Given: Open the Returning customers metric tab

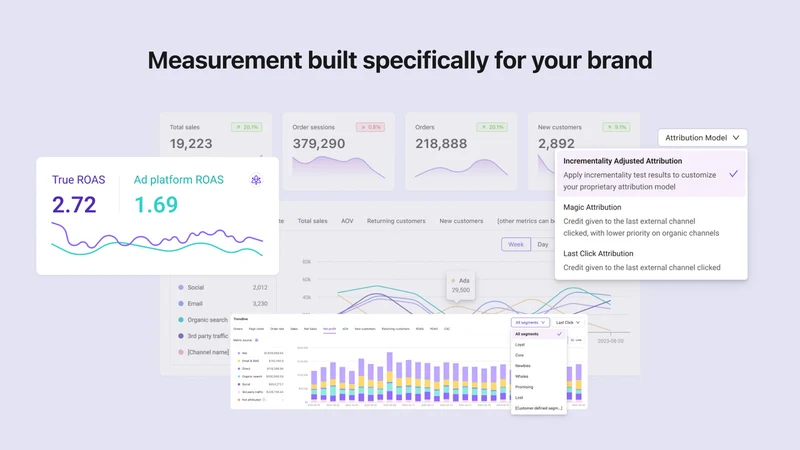Looking at the screenshot, I should pyautogui.click(x=396, y=221).
